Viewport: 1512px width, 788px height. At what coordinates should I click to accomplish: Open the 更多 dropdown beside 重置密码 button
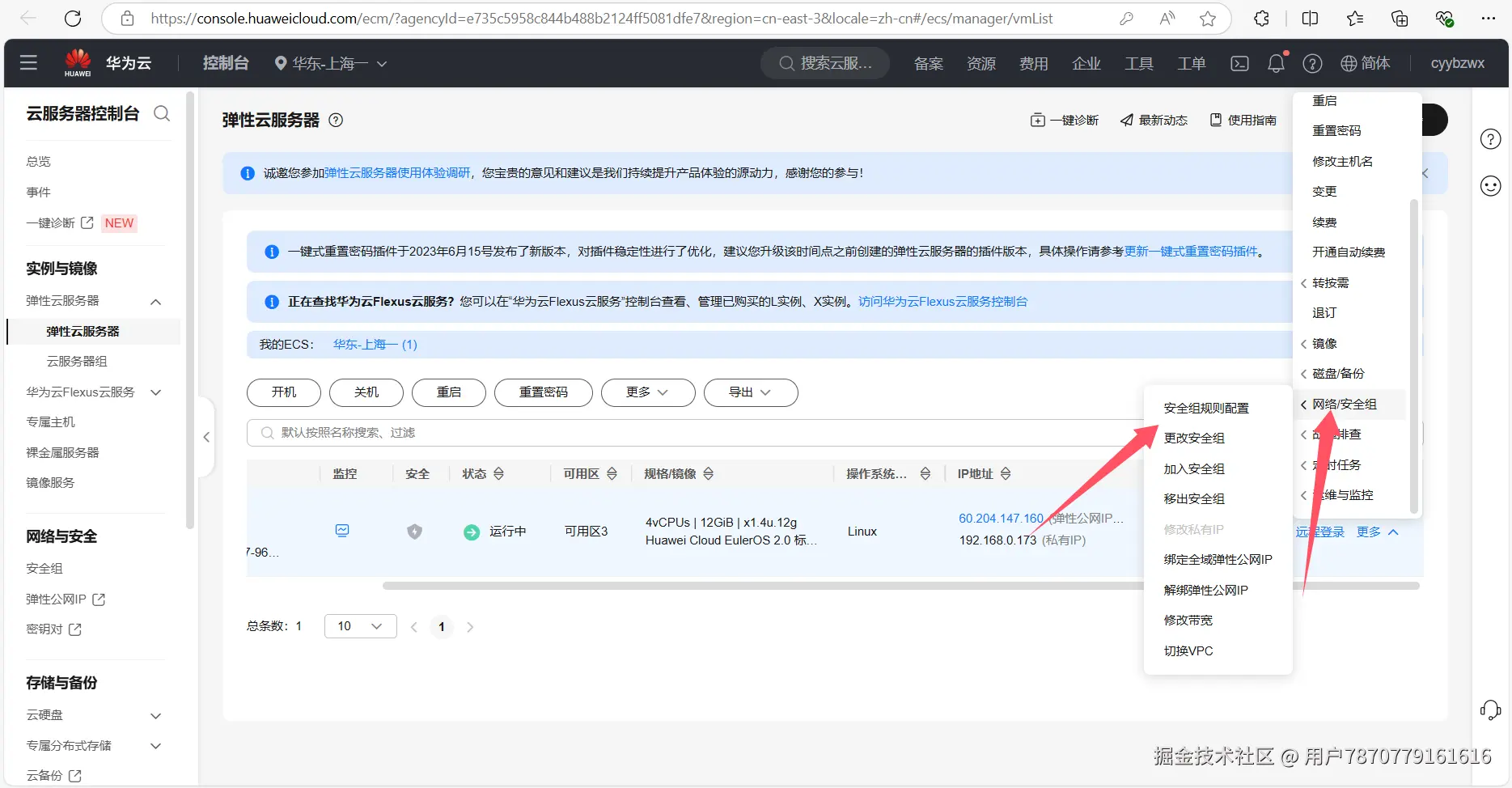(x=648, y=392)
